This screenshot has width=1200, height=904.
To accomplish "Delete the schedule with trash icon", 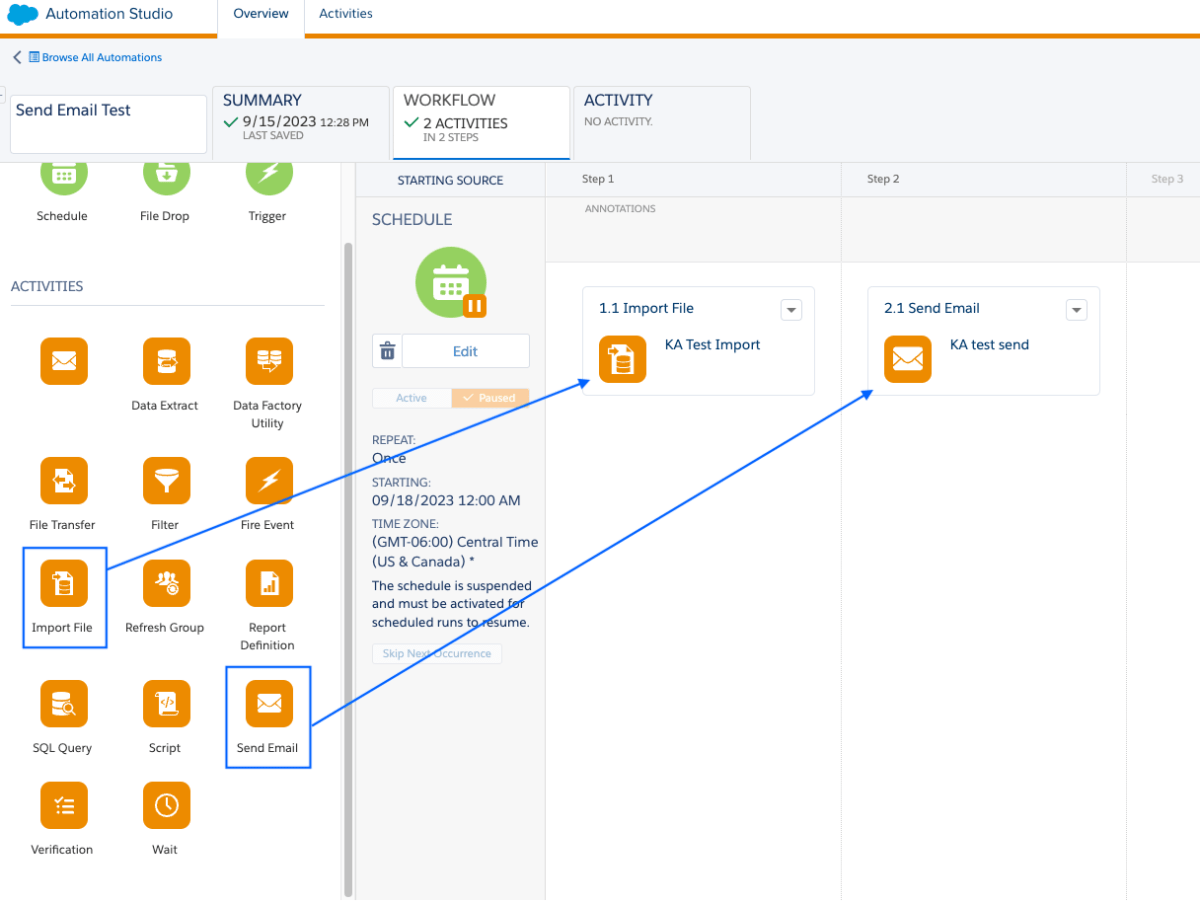I will click(x=387, y=351).
